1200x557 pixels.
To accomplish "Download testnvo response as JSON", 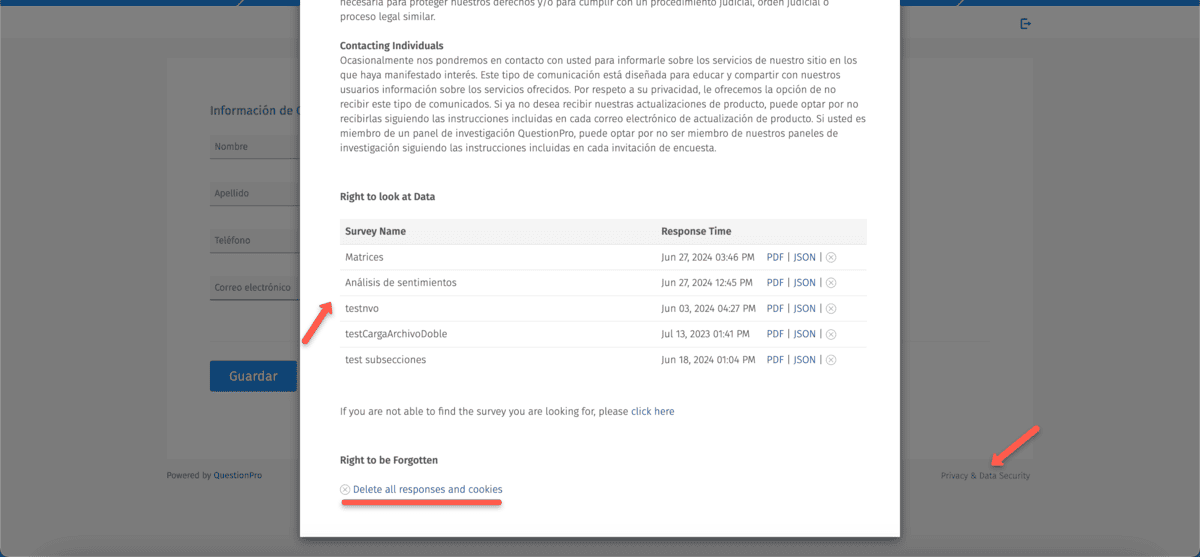I will (x=805, y=309).
